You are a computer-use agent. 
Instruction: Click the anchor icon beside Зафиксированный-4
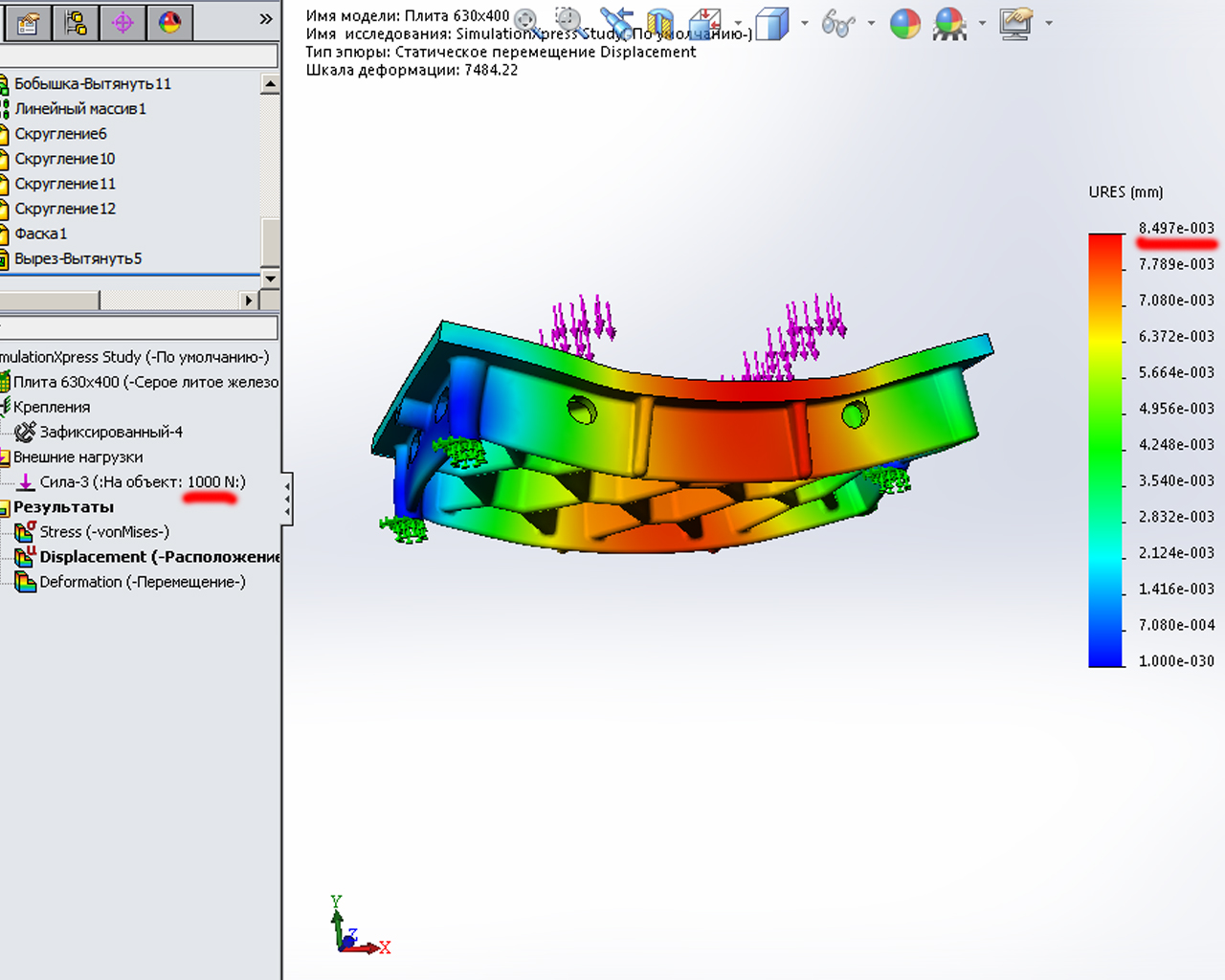tap(26, 432)
